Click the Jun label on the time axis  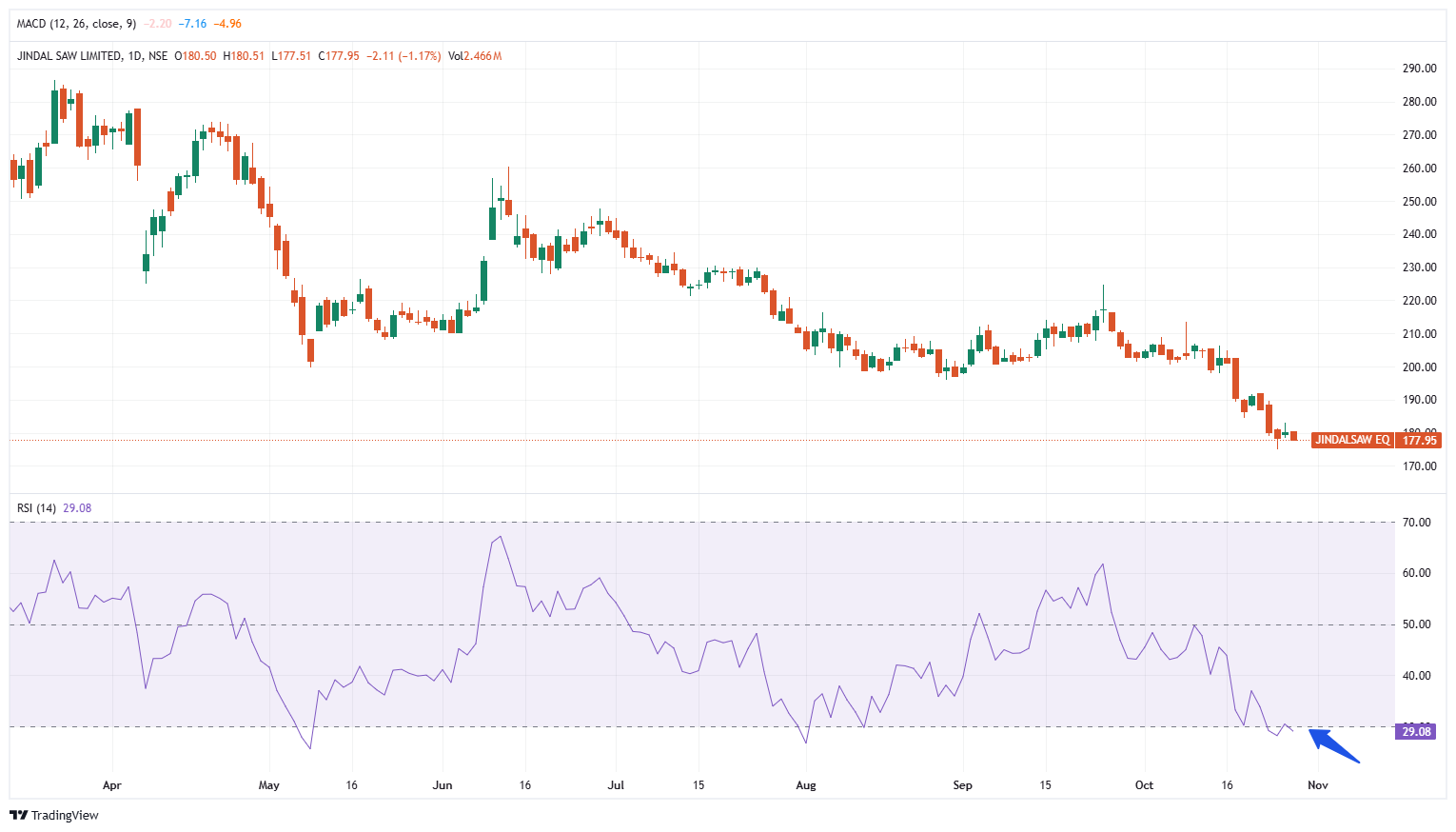(443, 785)
